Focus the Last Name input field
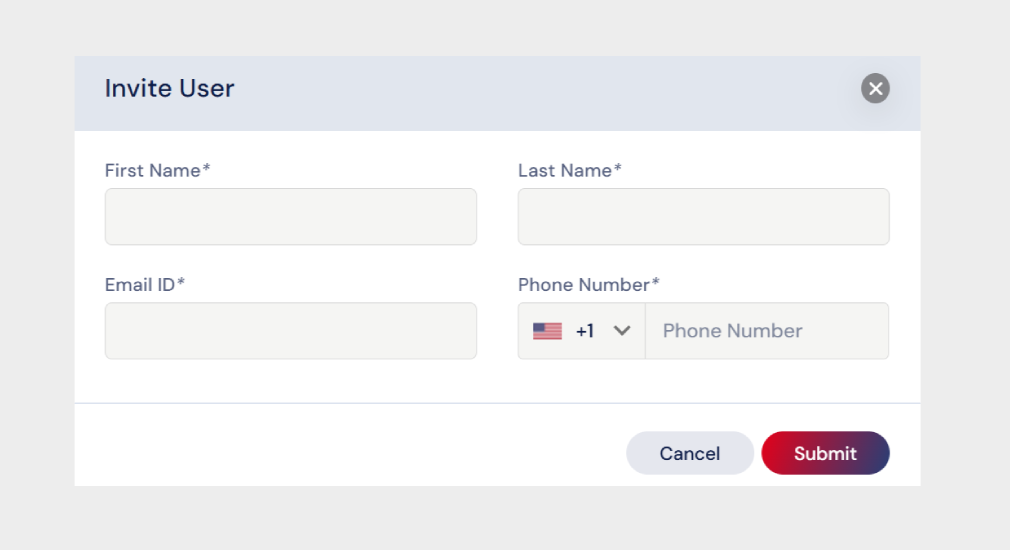 [703, 217]
